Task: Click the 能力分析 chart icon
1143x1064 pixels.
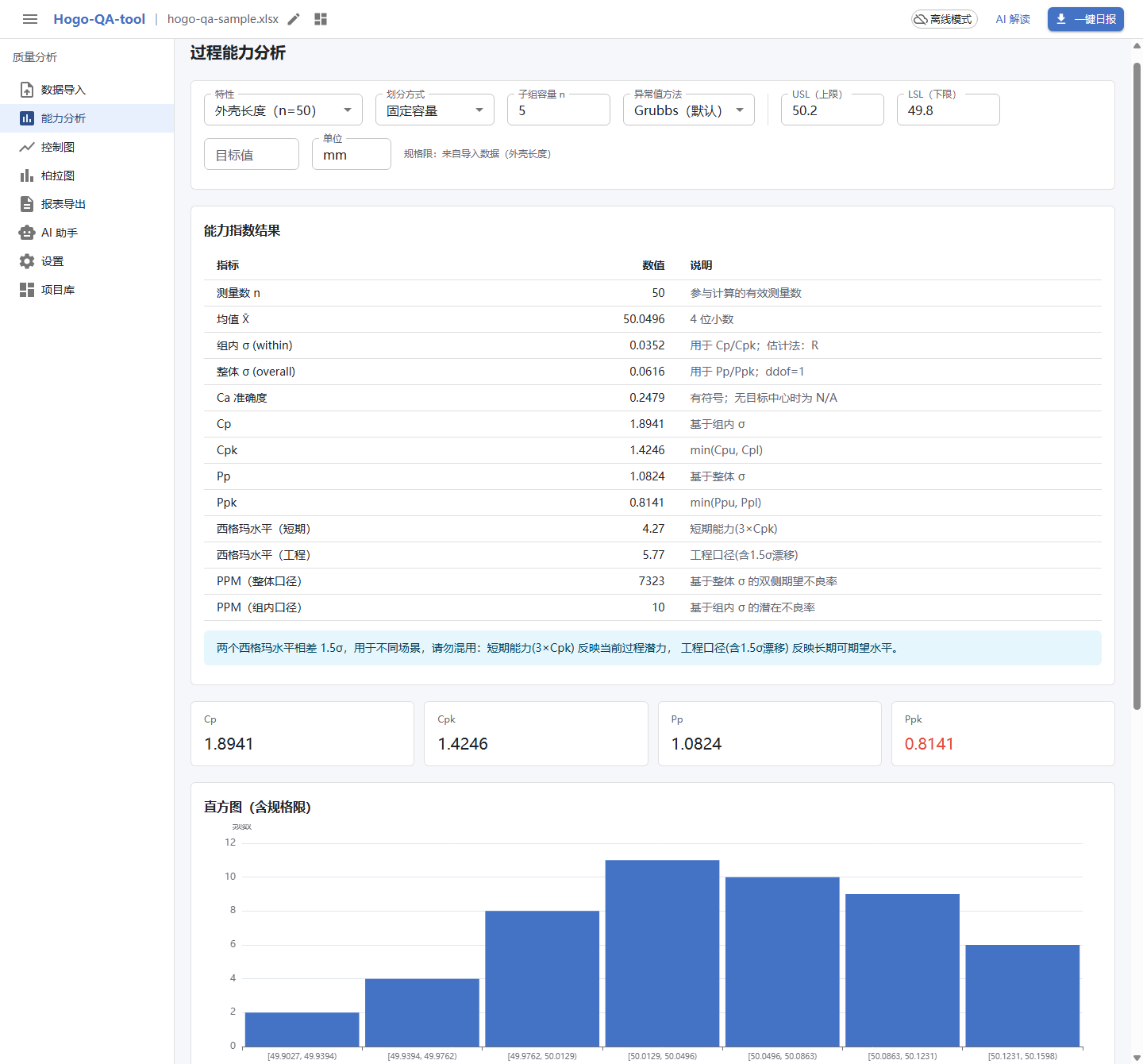Action: (x=27, y=118)
